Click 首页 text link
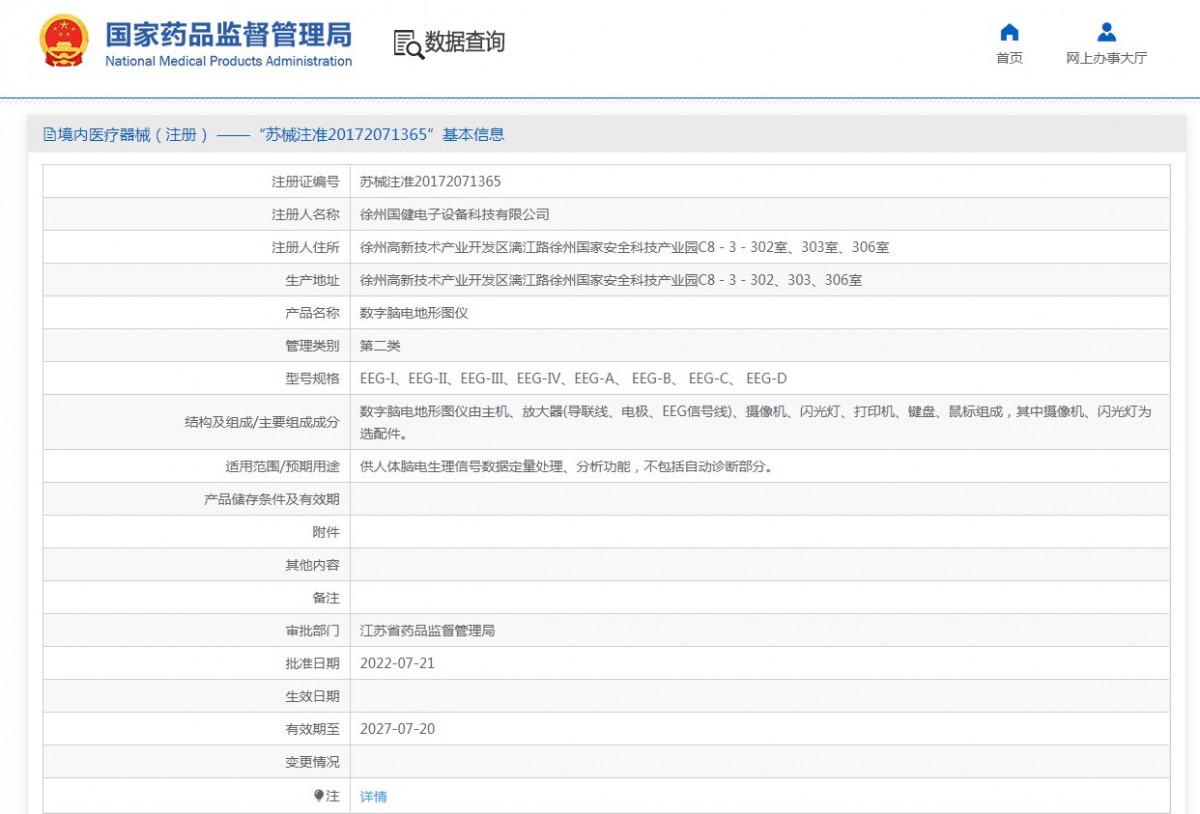Image resolution: width=1200 pixels, height=814 pixels. 1010,58
